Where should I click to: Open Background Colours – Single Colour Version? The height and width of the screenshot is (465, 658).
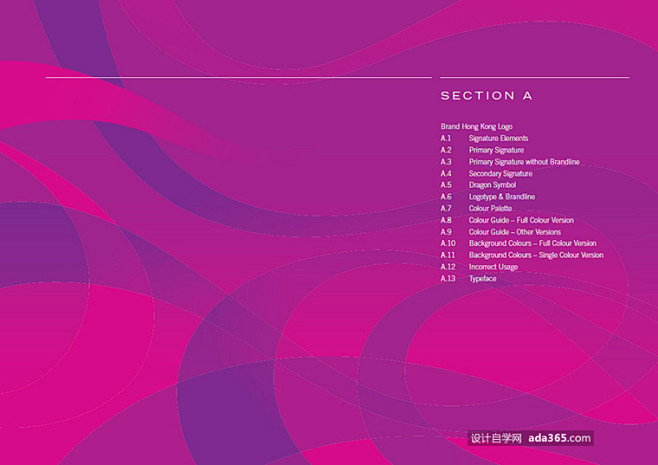tap(536, 255)
